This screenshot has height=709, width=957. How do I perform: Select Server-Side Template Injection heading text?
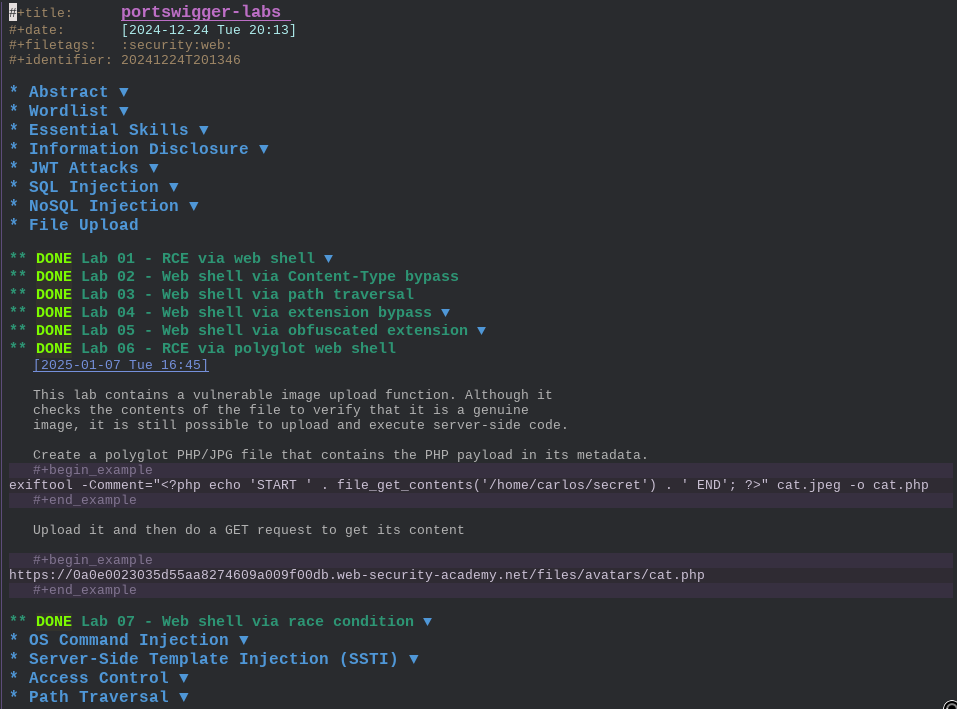pos(214,659)
